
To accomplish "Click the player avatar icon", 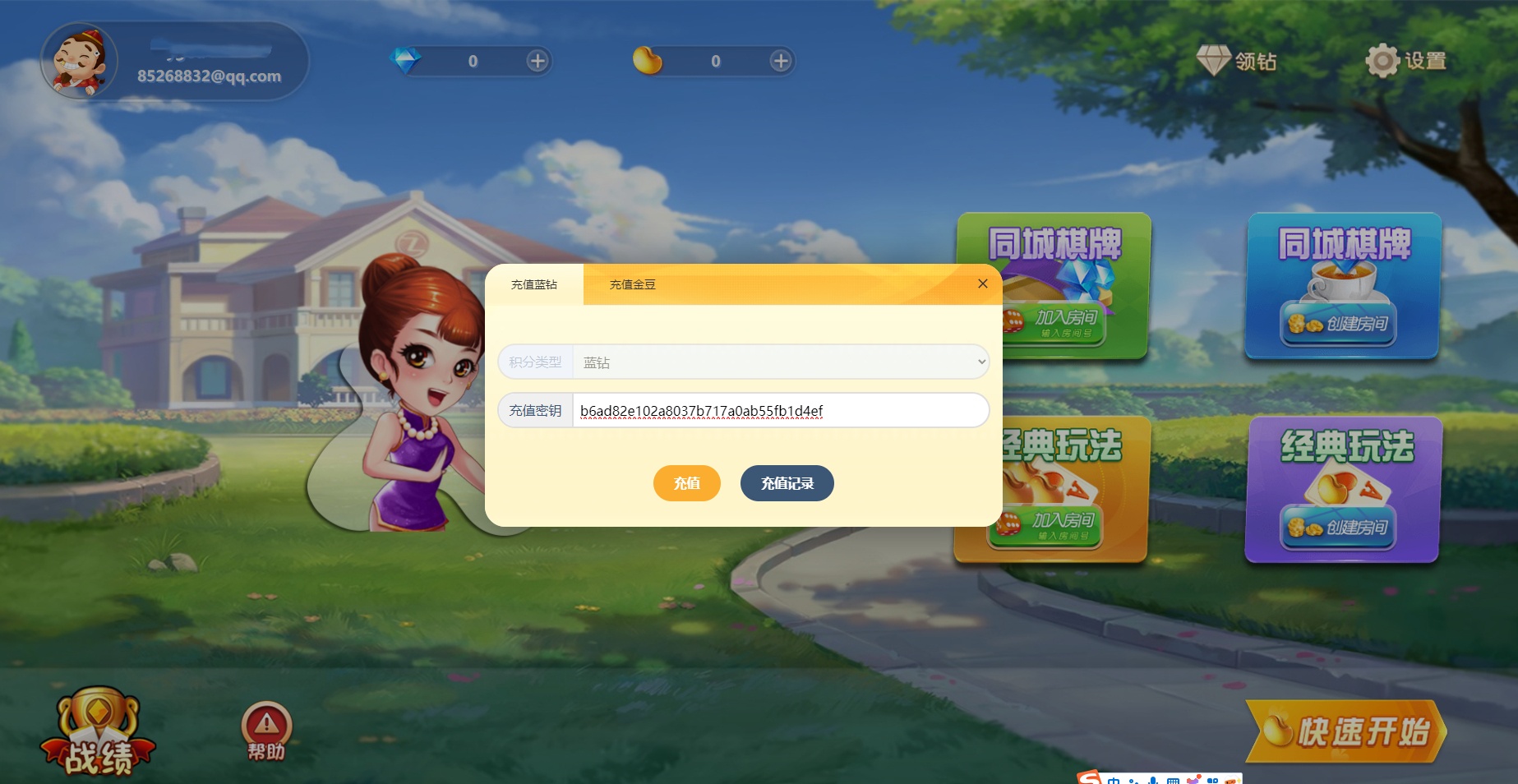I will (x=79, y=62).
